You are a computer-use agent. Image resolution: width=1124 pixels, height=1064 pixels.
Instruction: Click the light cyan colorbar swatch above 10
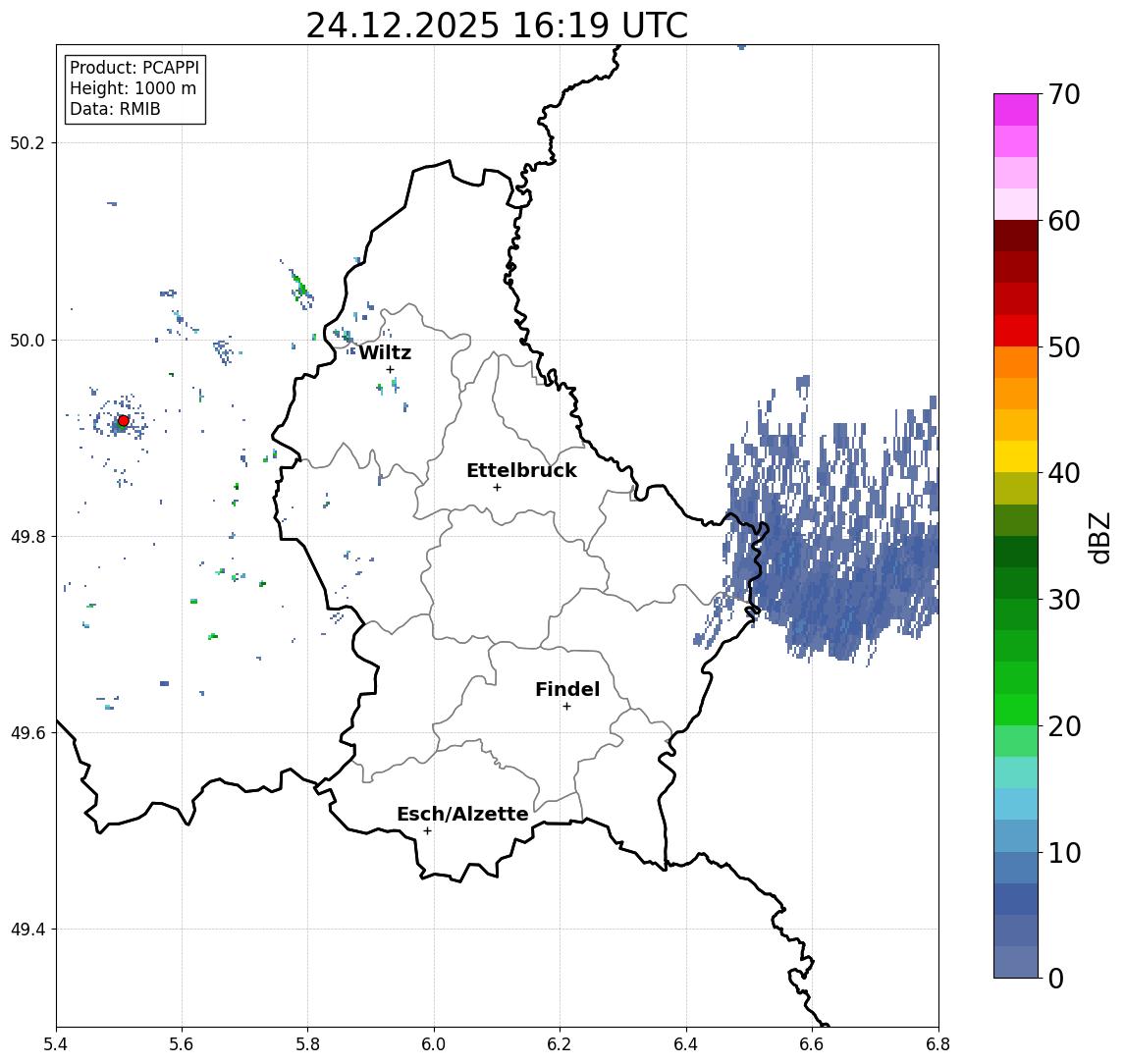1016,804
